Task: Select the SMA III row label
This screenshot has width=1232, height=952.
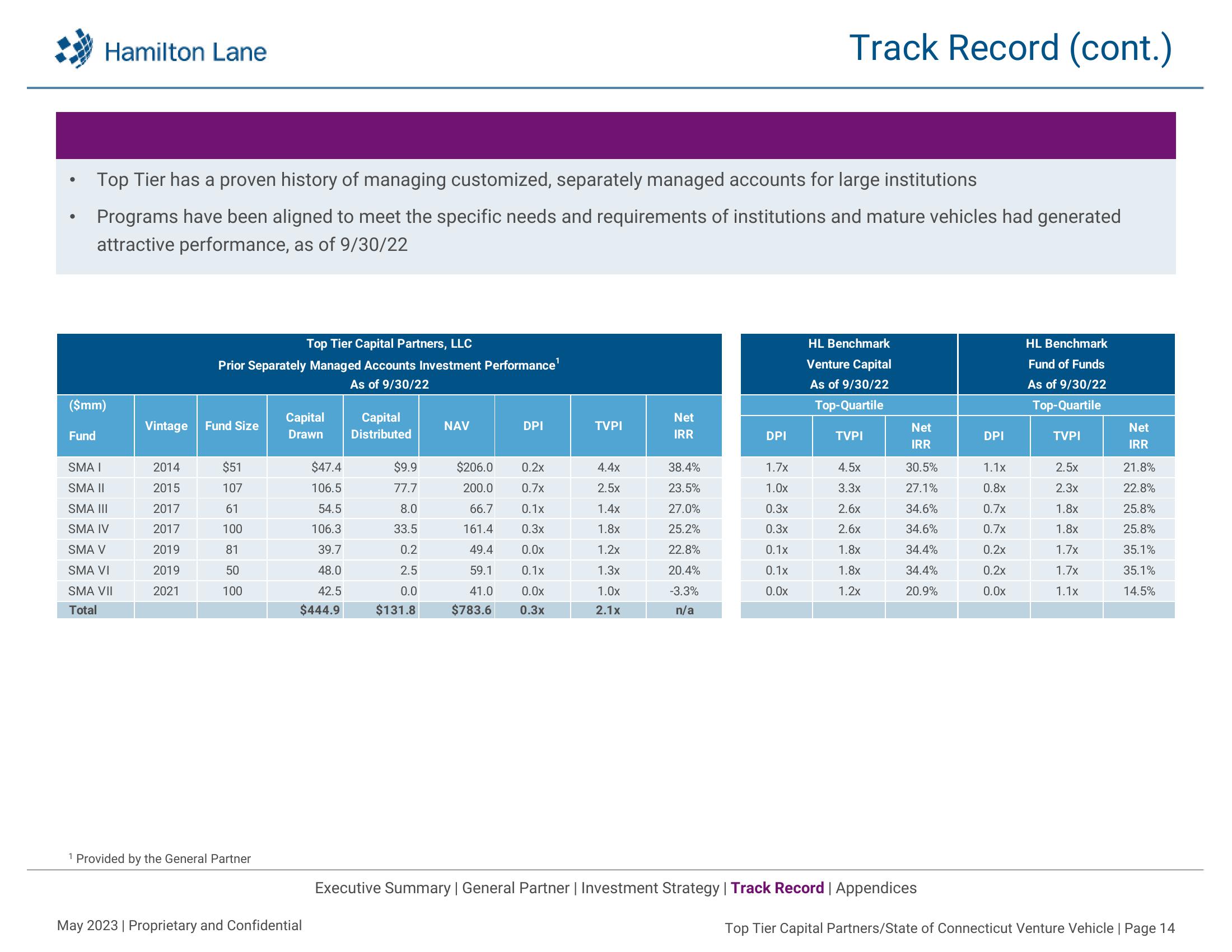Action: click(x=88, y=508)
